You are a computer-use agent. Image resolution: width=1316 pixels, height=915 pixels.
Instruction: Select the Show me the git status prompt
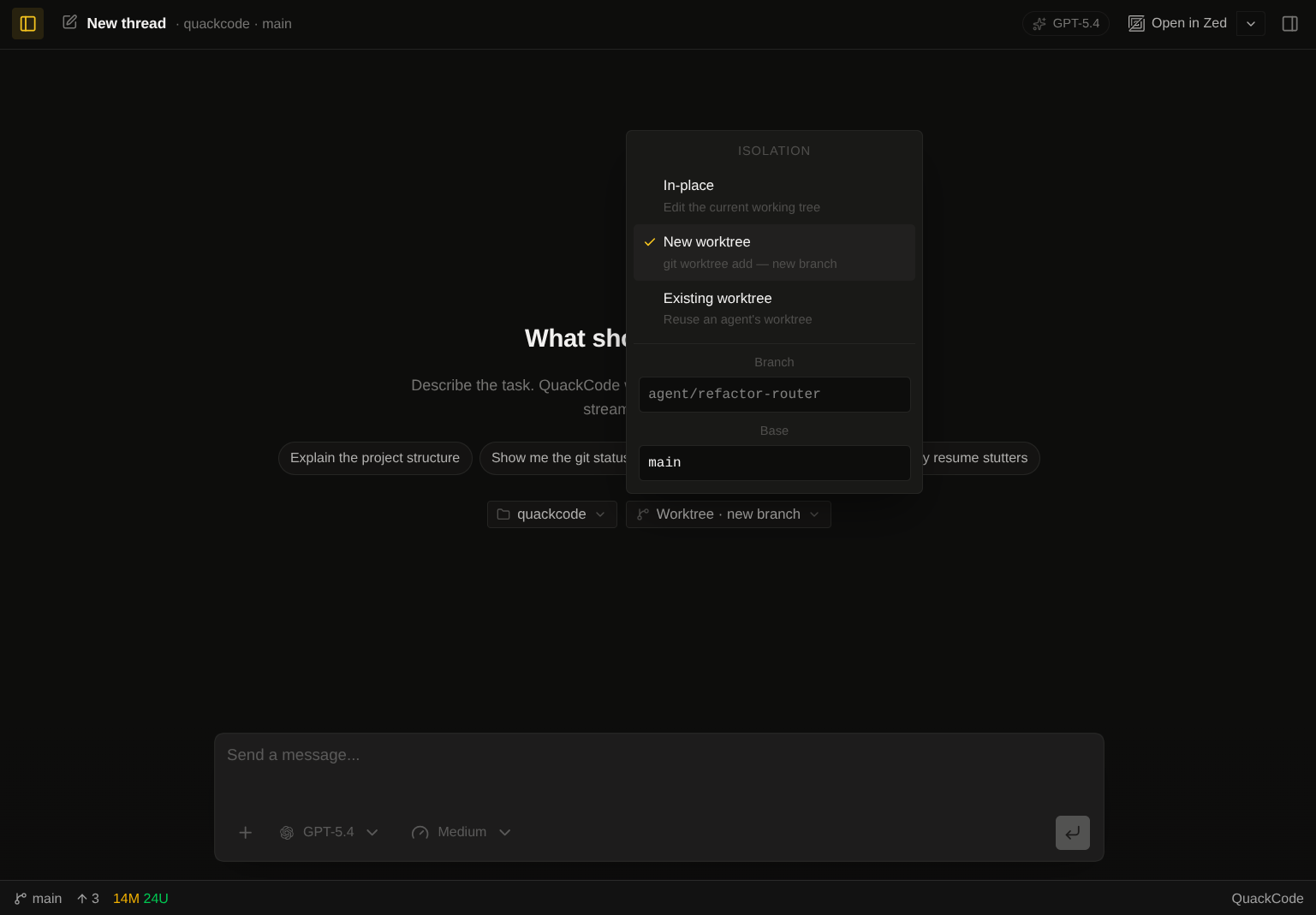click(x=558, y=458)
